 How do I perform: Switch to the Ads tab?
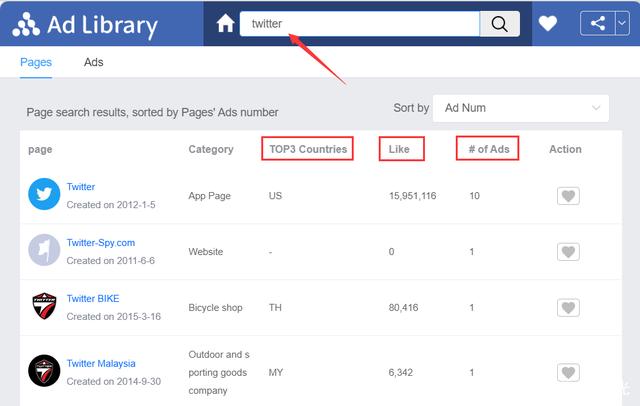(93, 62)
